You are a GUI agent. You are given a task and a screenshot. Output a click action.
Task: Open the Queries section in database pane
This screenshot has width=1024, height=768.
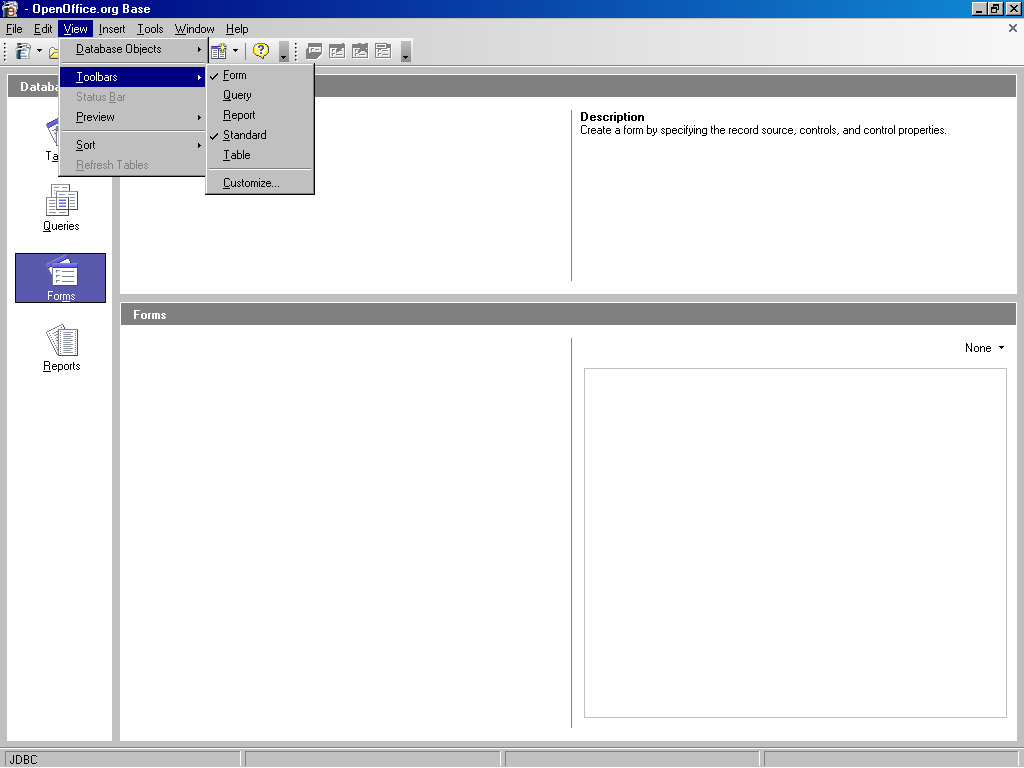61,208
